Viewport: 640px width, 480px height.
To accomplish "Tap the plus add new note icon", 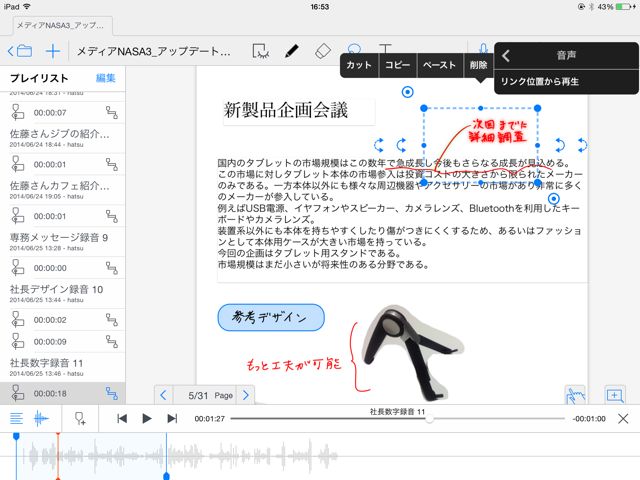I will 53,51.
